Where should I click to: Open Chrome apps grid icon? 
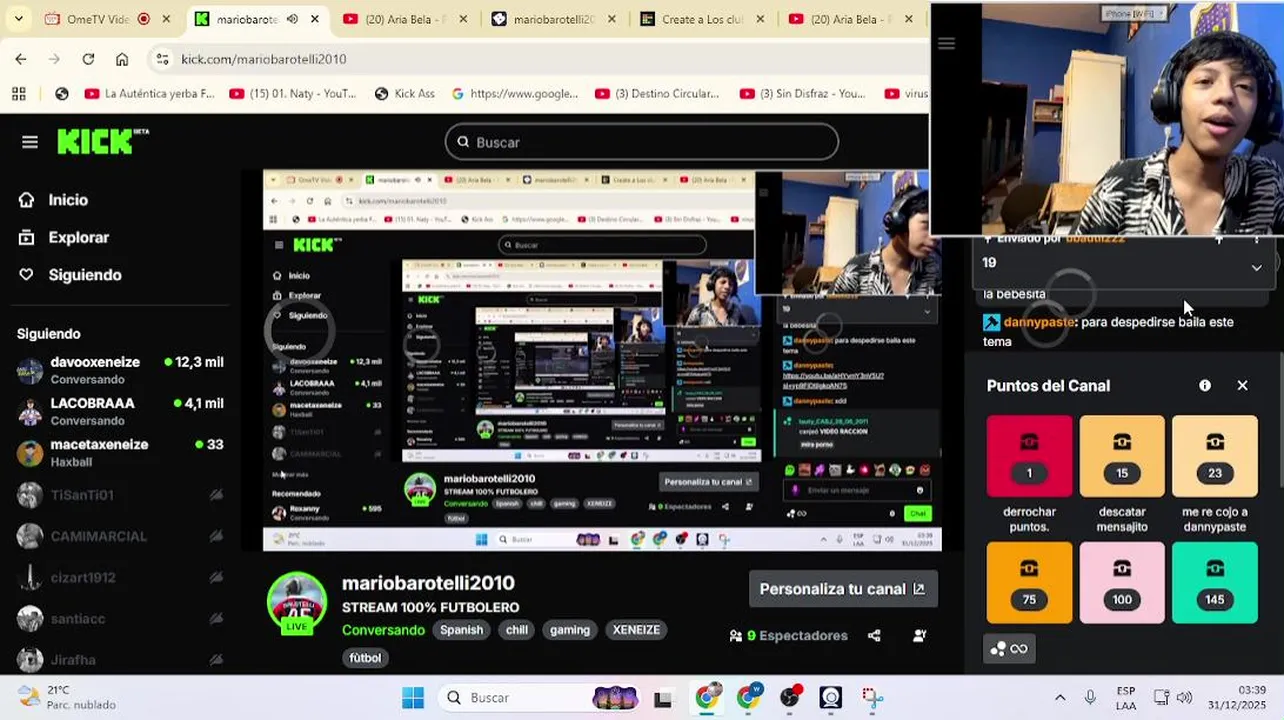pos(19,94)
